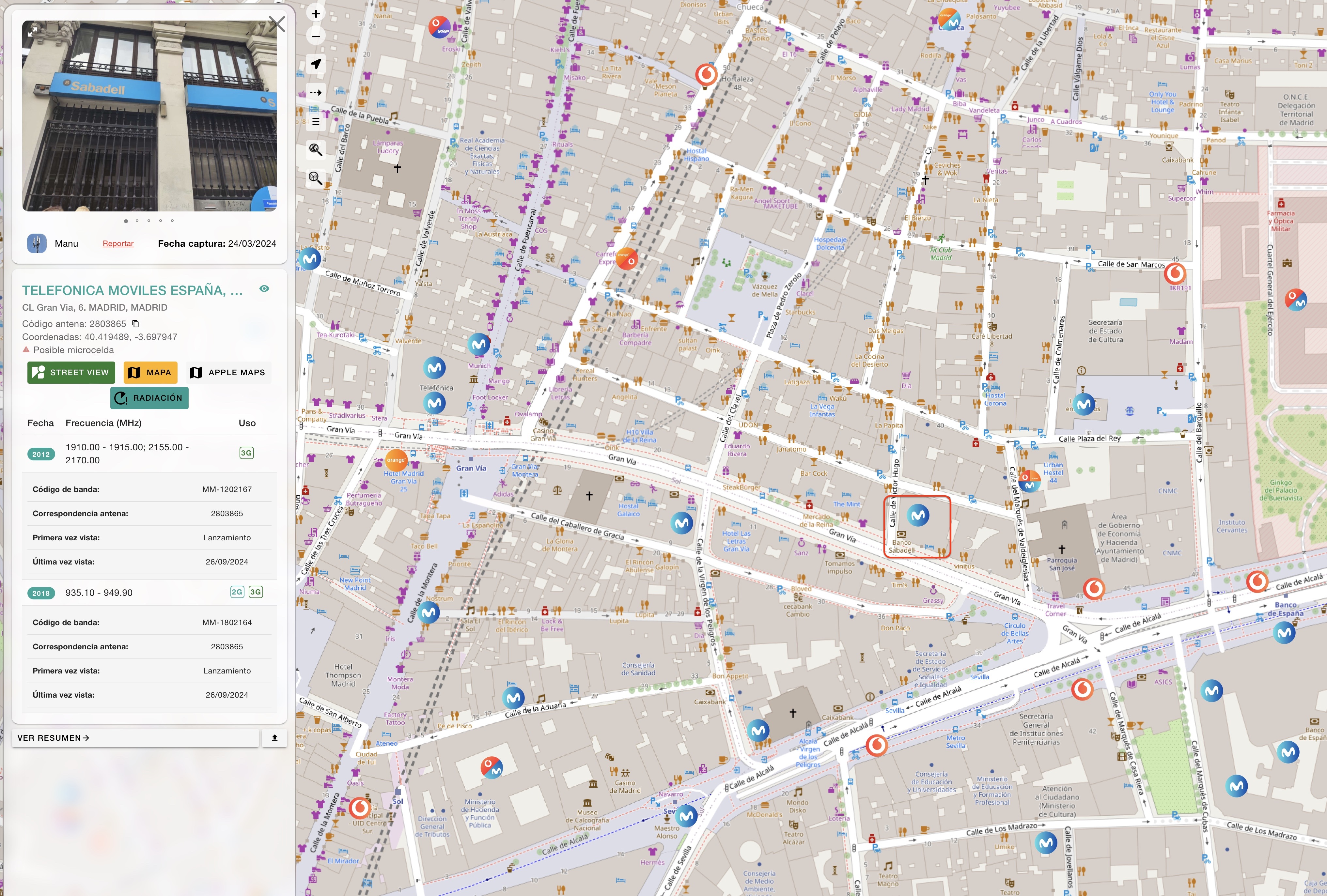Viewport: 1327px width, 896px height.
Task: Select Movistar marker above Munich label
Action: pos(479,344)
